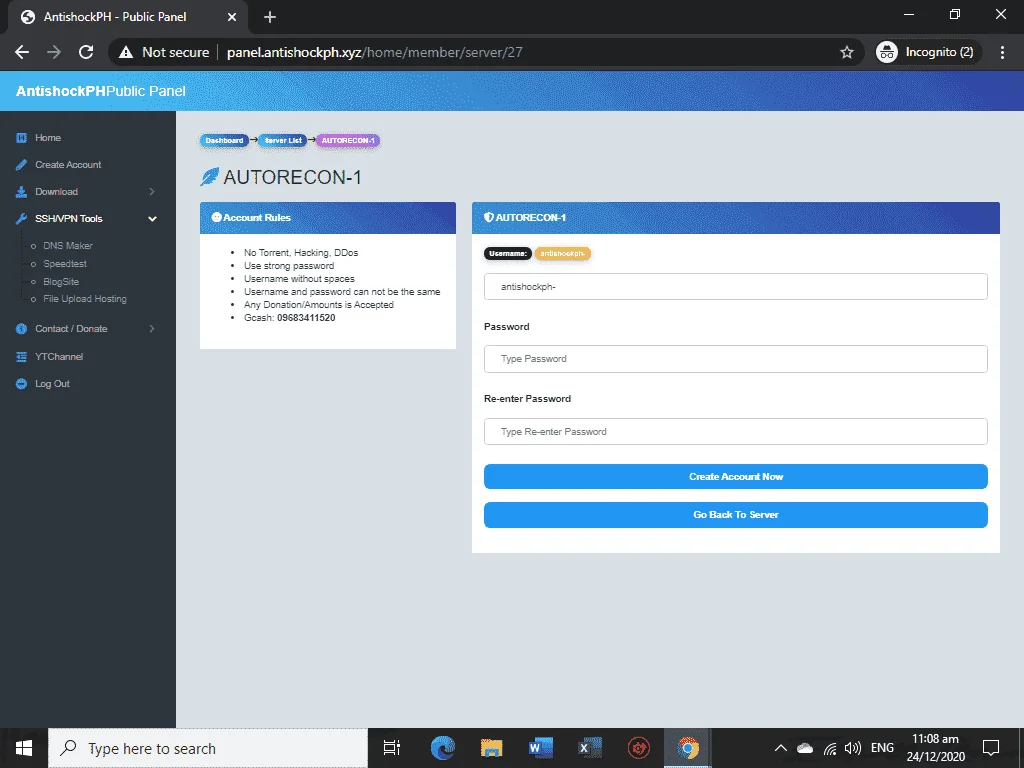The height and width of the screenshot is (768, 1024).
Task: Collapse the SSH/VPN Tools chevron
Action: click(152, 219)
